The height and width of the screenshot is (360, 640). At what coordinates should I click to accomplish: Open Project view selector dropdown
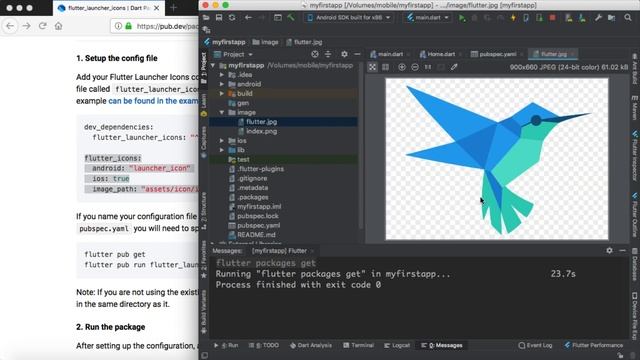pos(233,54)
